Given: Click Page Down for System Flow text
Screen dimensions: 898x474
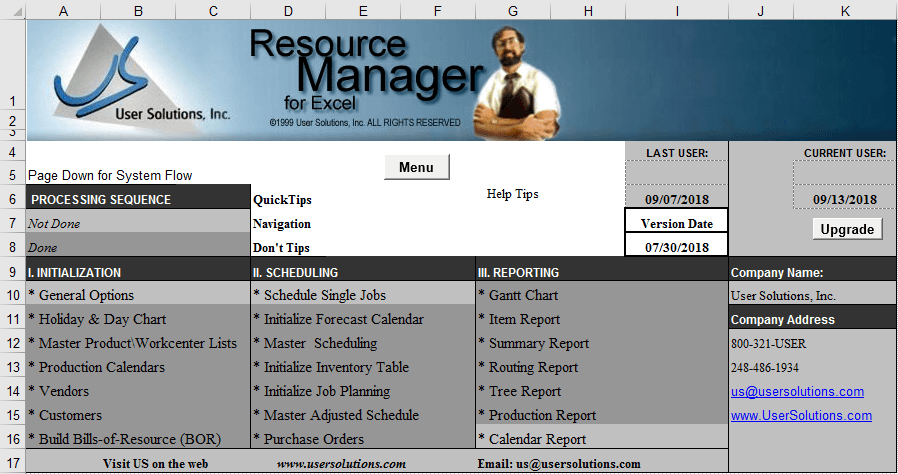Looking at the screenshot, I should tap(110, 176).
